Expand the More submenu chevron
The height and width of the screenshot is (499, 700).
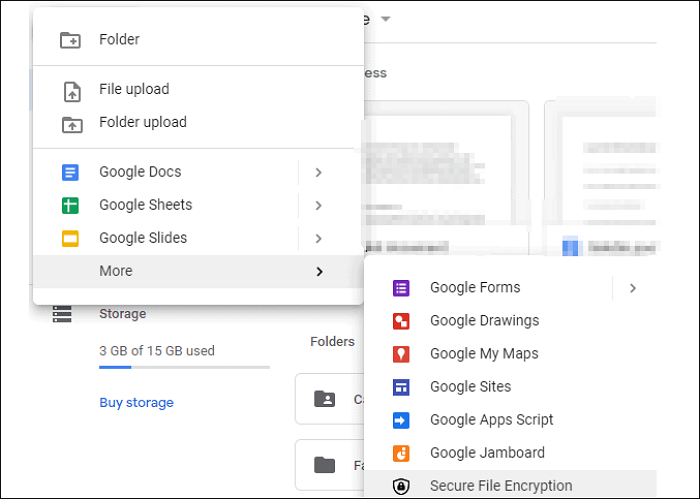click(319, 271)
